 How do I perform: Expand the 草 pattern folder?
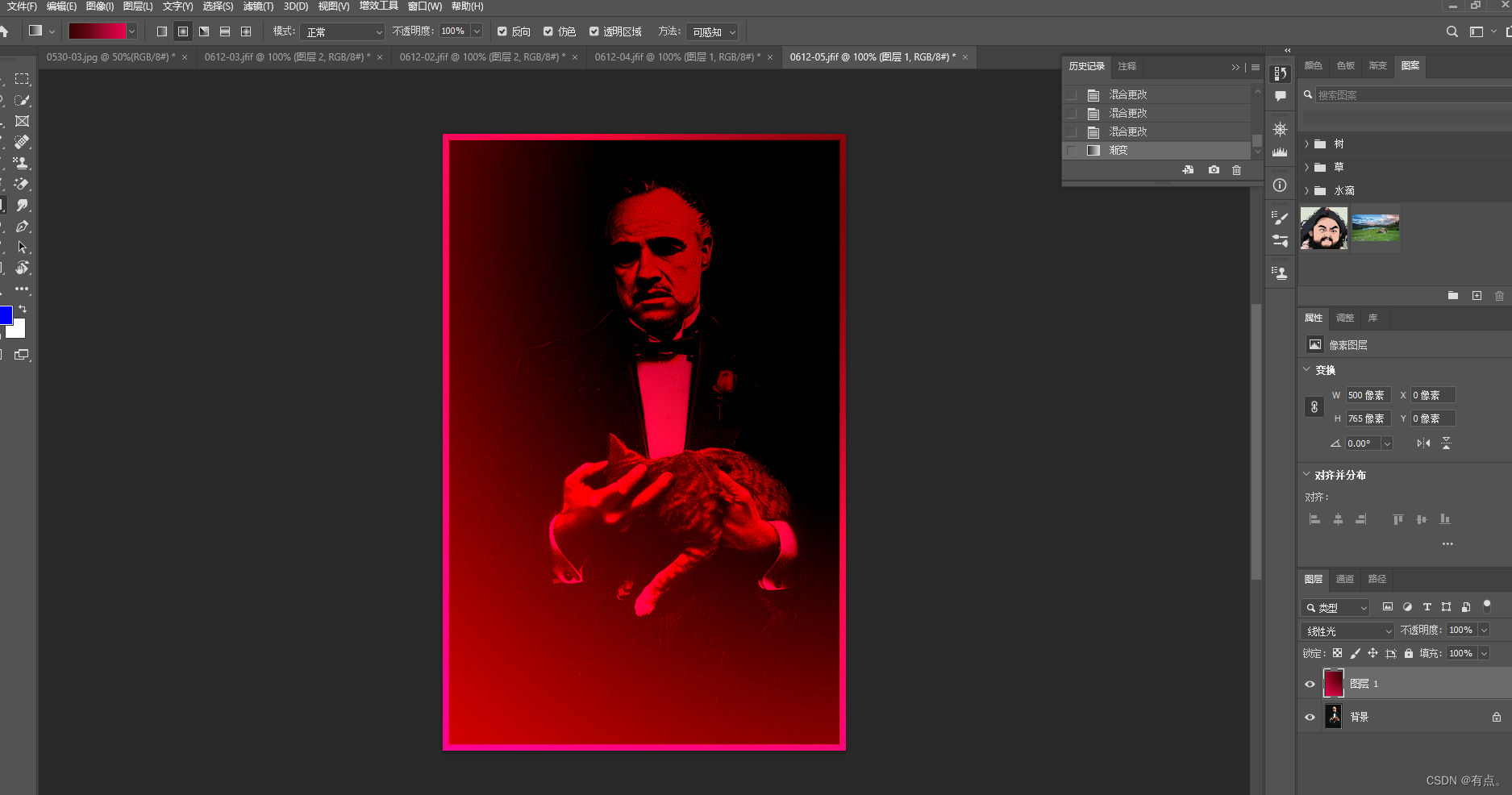[x=1306, y=167]
